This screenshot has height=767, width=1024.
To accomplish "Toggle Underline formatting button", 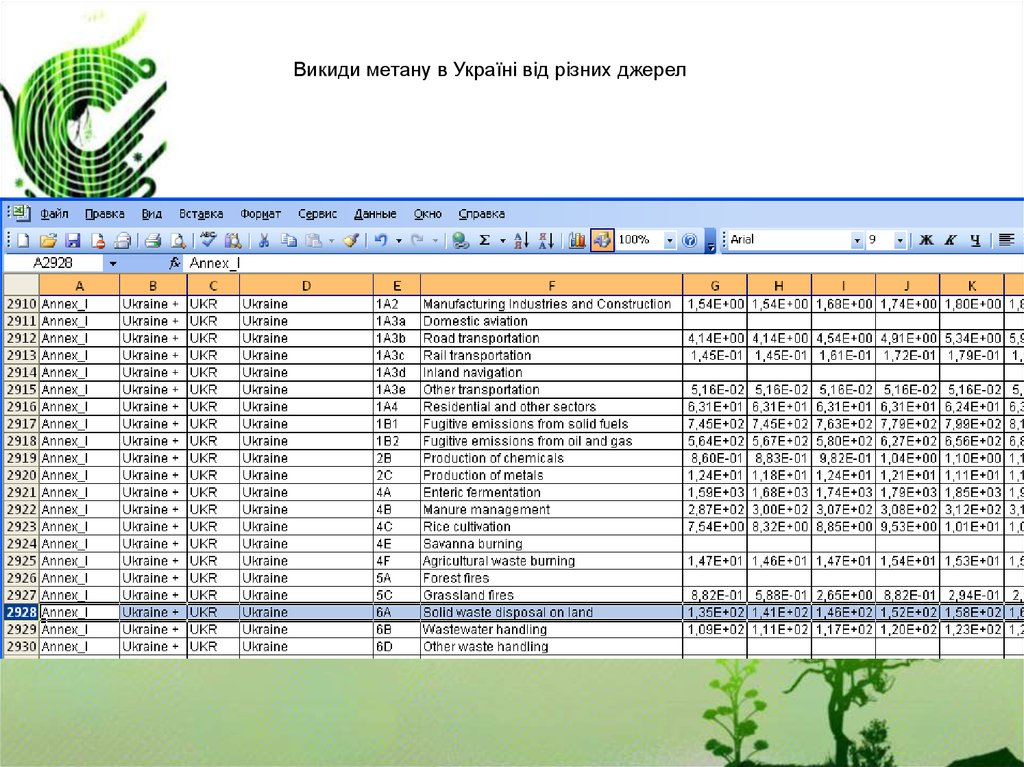I will 975,240.
